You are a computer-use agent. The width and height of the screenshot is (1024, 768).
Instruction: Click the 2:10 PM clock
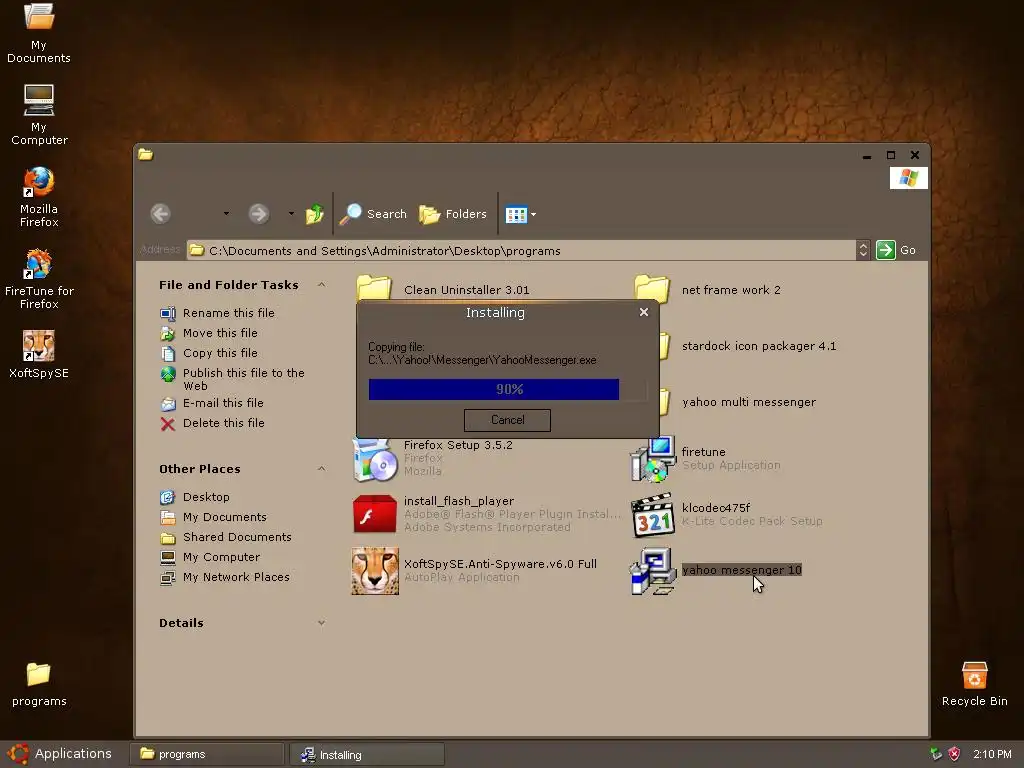[992, 754]
